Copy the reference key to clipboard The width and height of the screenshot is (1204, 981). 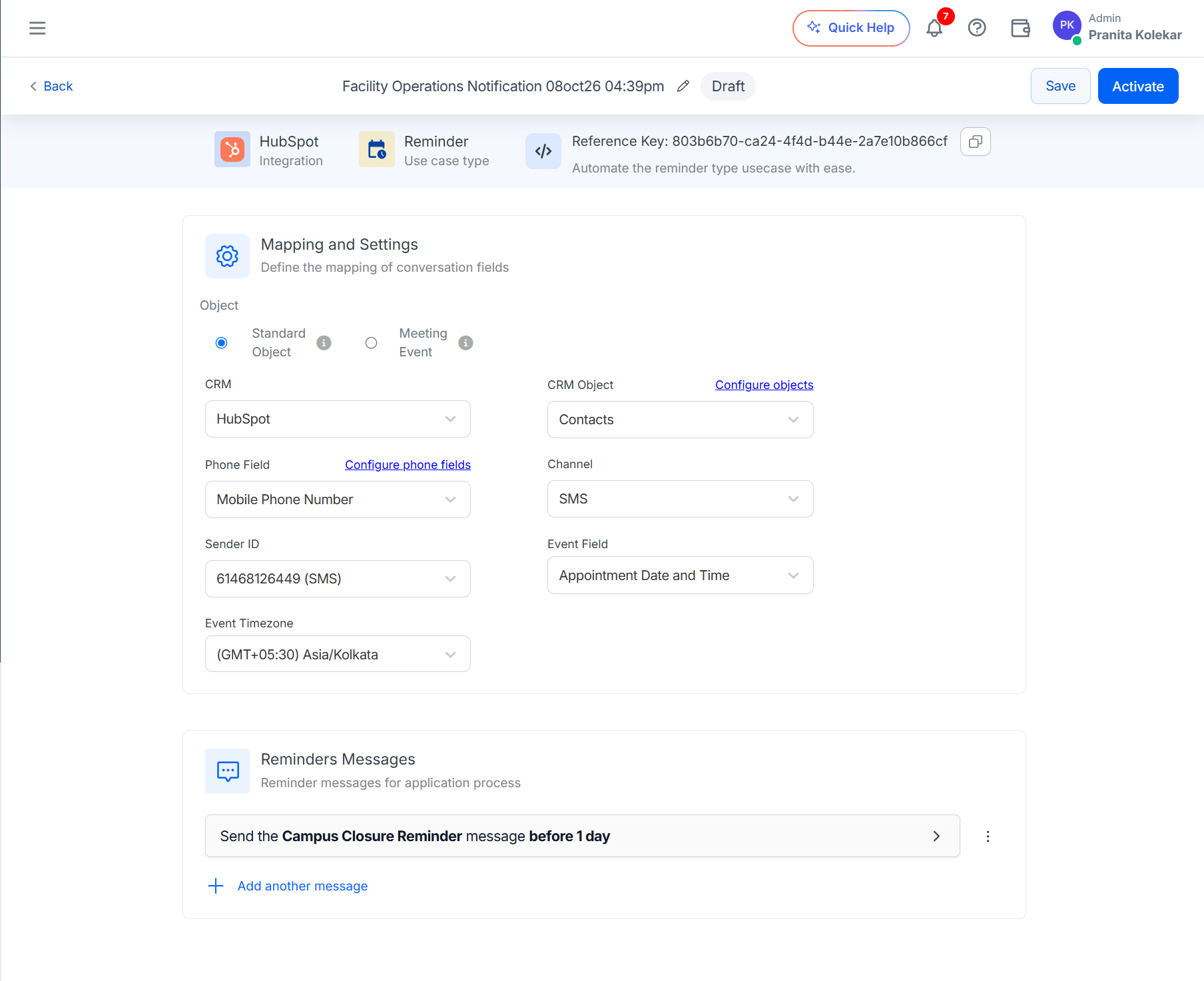pyautogui.click(x=975, y=141)
